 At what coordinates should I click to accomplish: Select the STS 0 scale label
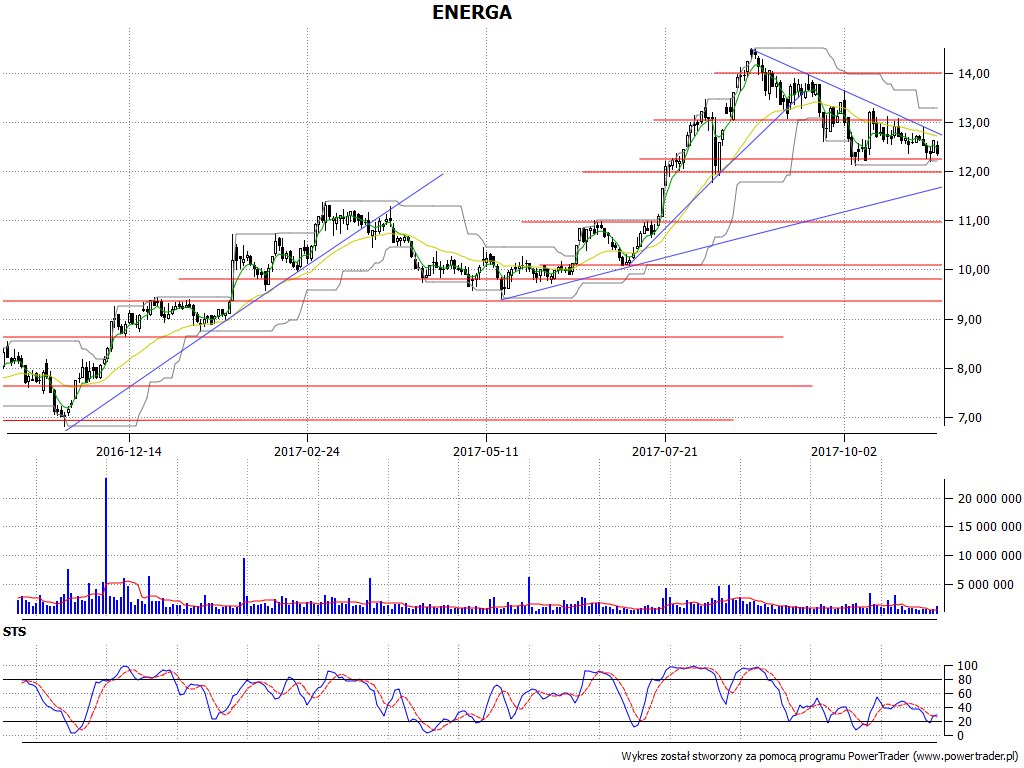click(961, 735)
